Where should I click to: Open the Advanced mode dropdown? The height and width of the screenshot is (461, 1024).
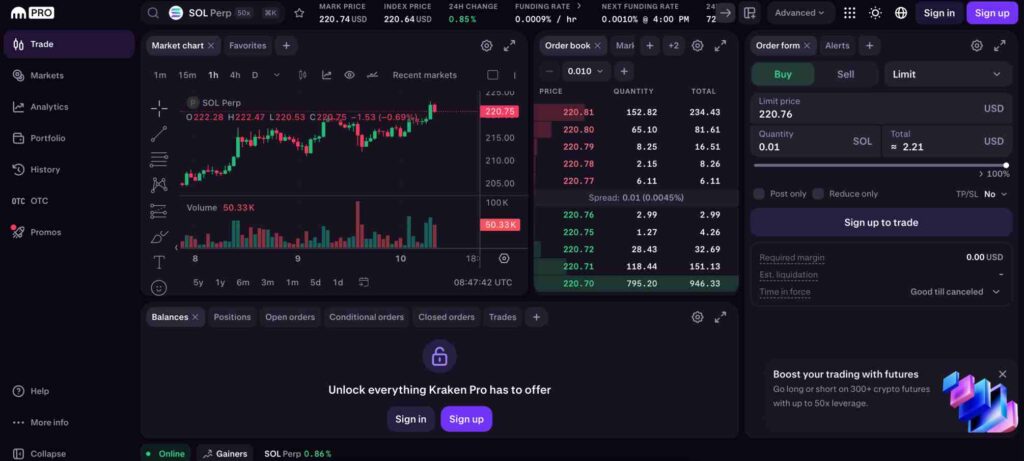800,13
